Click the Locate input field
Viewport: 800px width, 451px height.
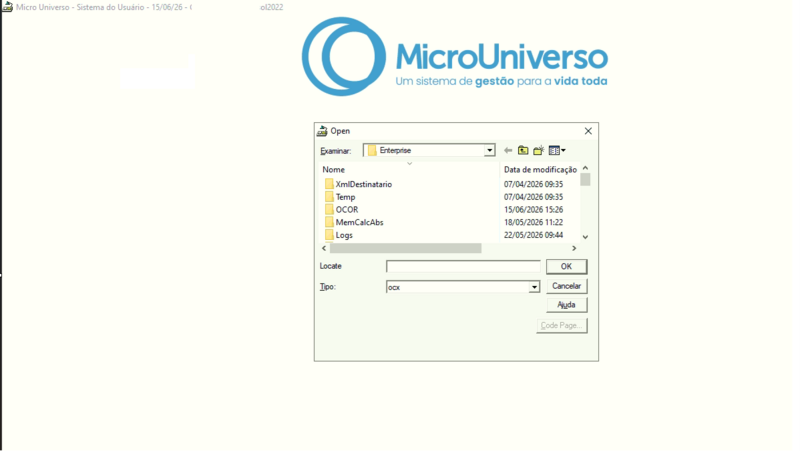pyautogui.click(x=463, y=266)
